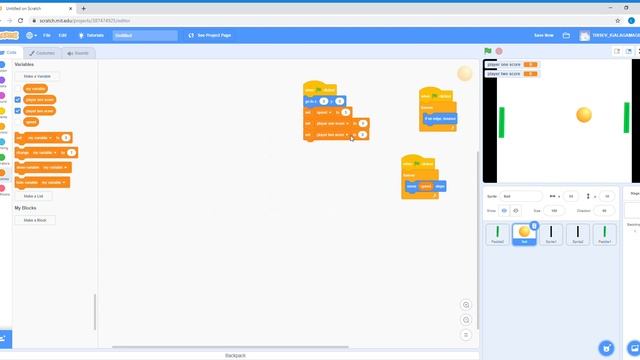This screenshot has width=640, height=360.
Task: Click the sprite Size field
Action: (554, 211)
